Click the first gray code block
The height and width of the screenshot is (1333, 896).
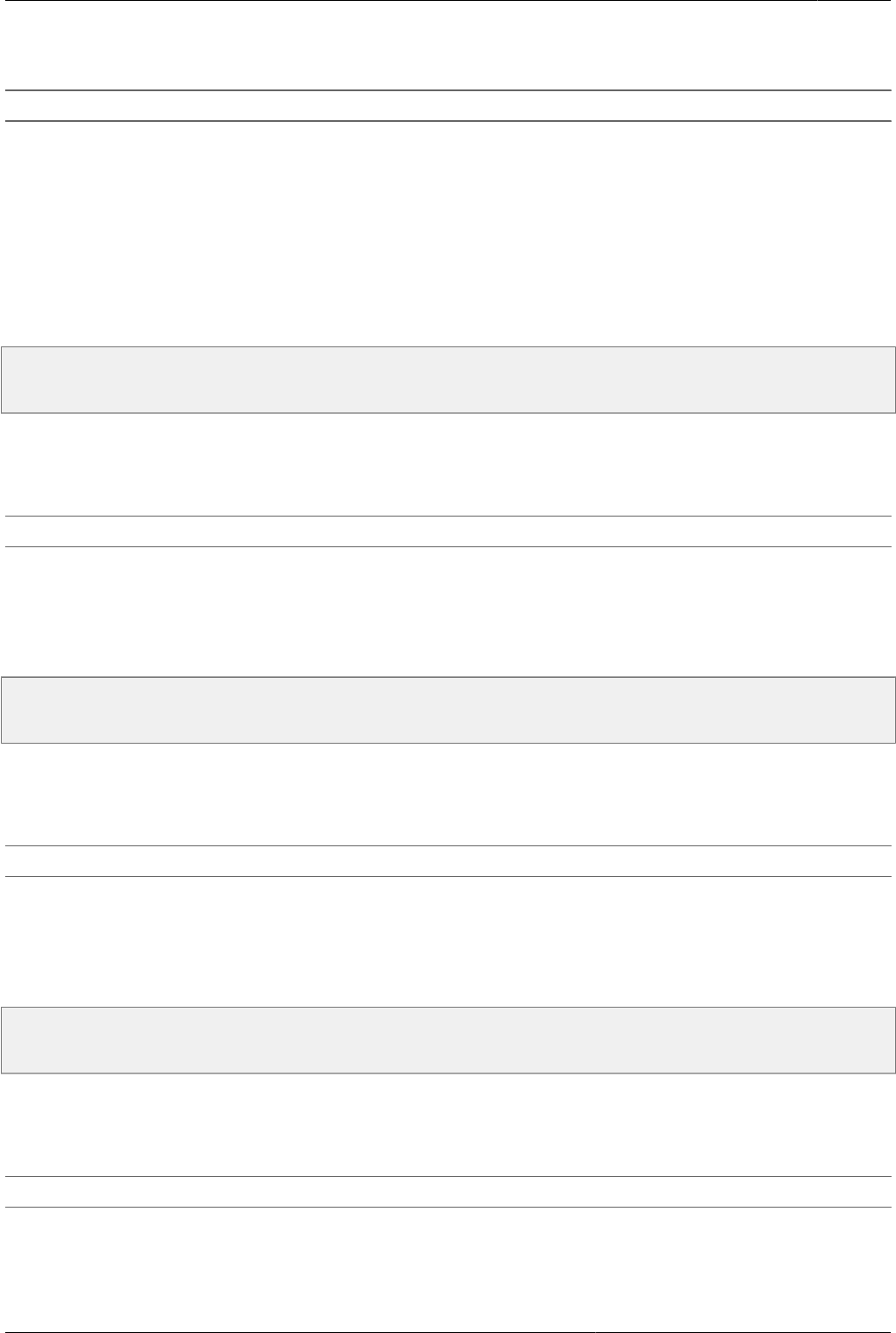click(x=447, y=380)
